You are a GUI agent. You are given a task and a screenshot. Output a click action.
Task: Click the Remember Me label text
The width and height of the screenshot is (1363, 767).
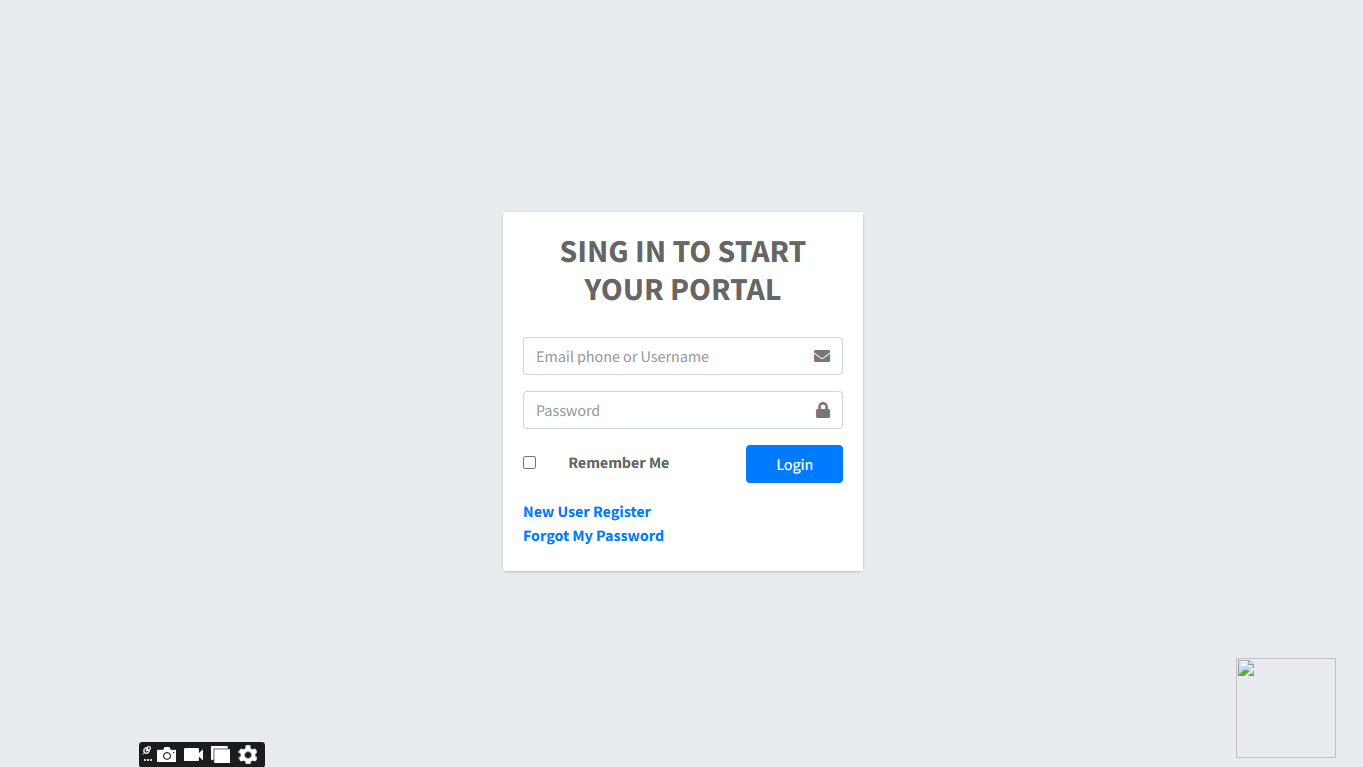tap(619, 463)
